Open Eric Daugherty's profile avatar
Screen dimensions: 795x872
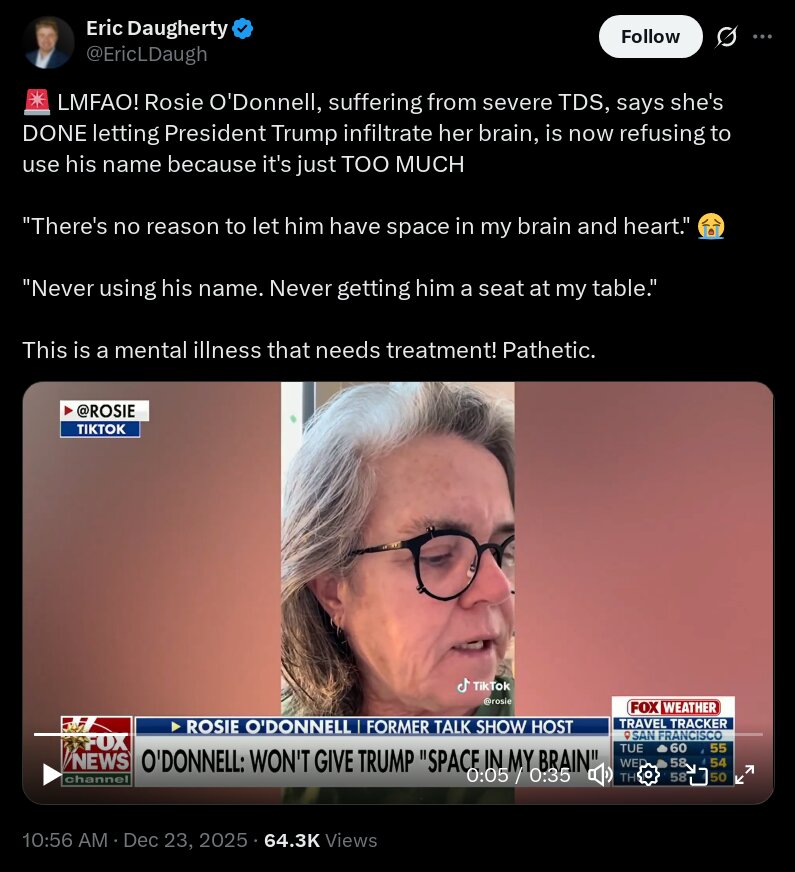48,42
